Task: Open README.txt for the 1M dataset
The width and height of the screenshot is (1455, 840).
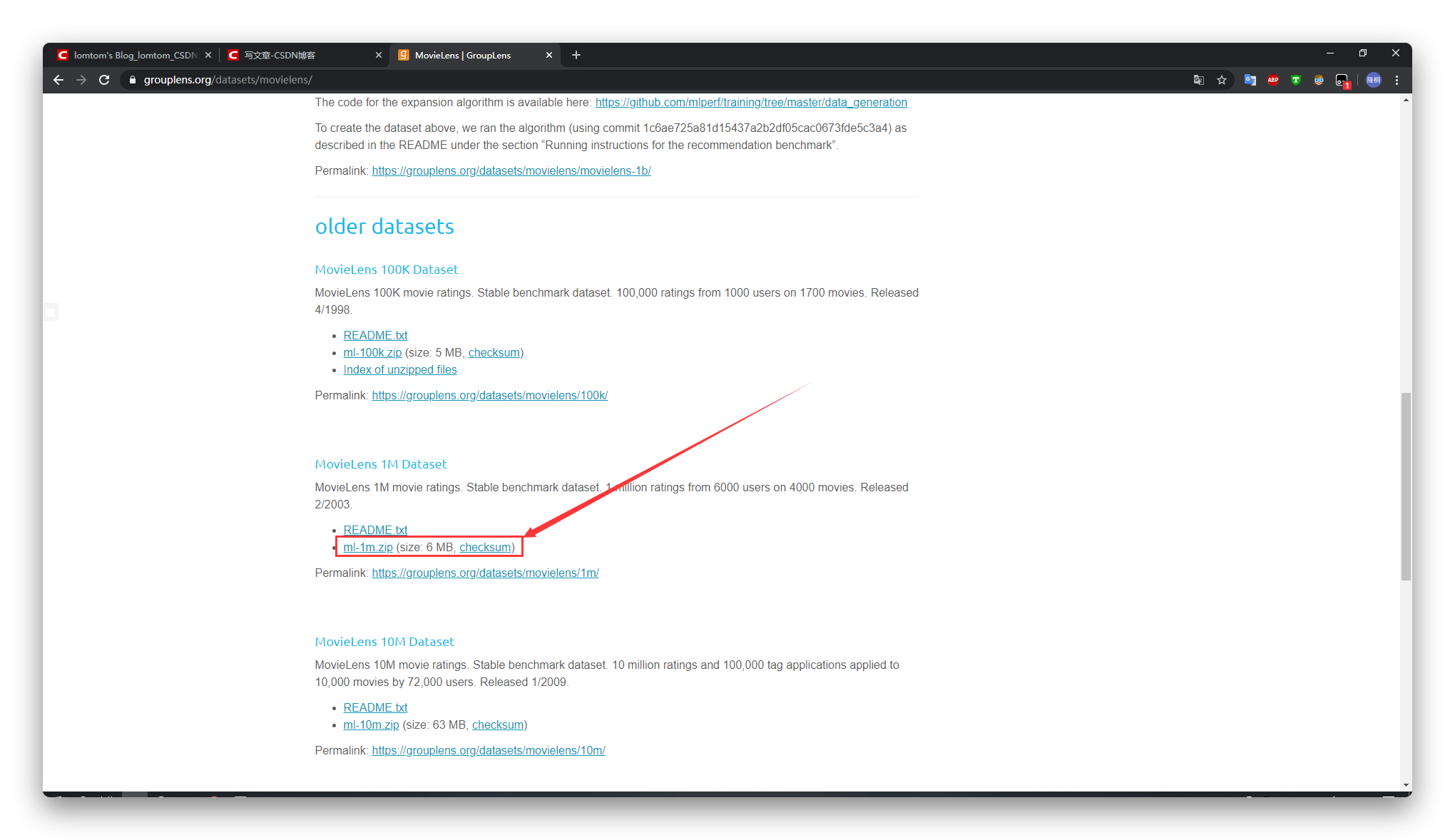Action: tap(375, 531)
